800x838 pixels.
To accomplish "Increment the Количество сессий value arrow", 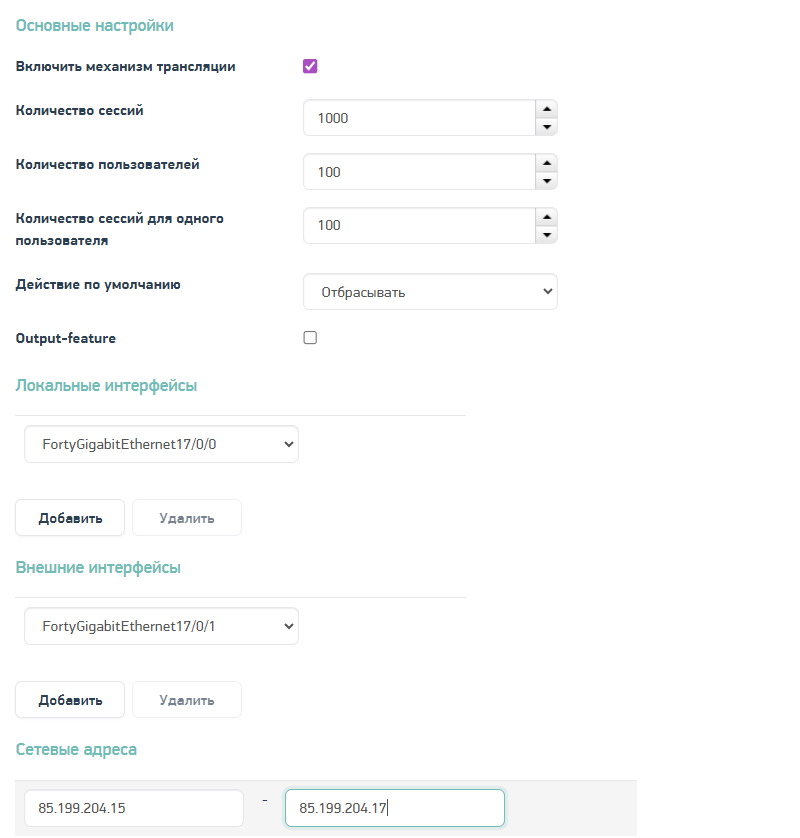I will [546, 109].
